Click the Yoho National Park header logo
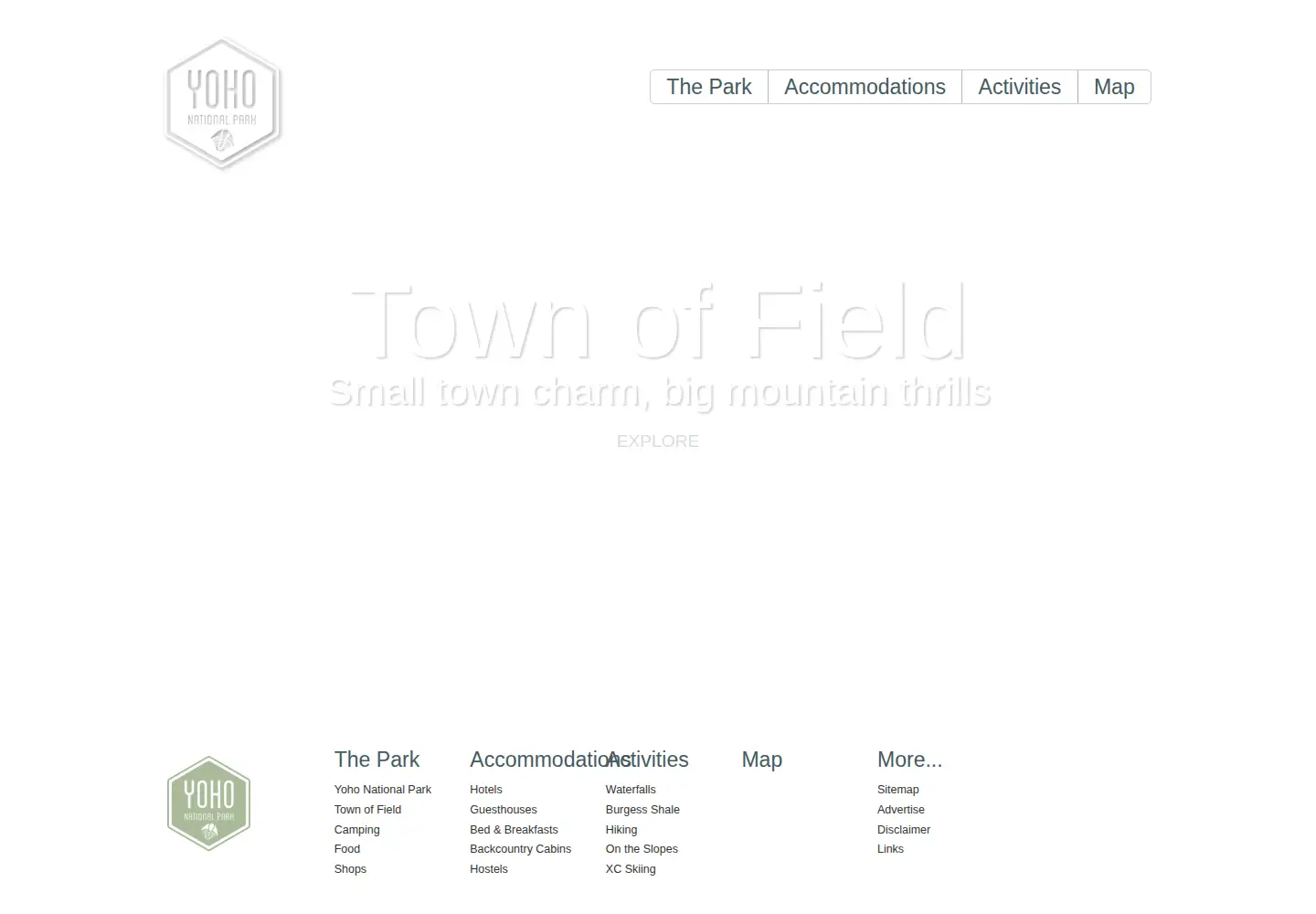The height and width of the screenshot is (914, 1316). click(222, 102)
